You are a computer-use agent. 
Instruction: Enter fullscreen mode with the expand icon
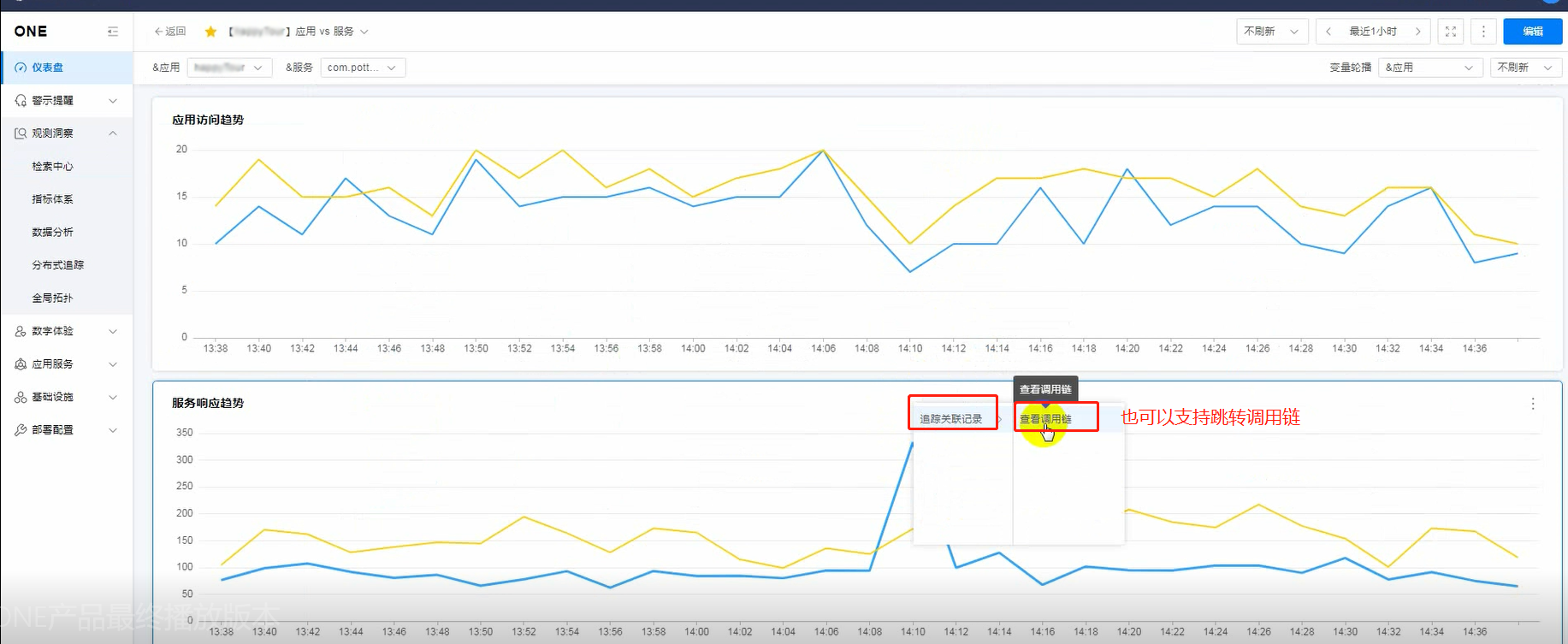1450,32
